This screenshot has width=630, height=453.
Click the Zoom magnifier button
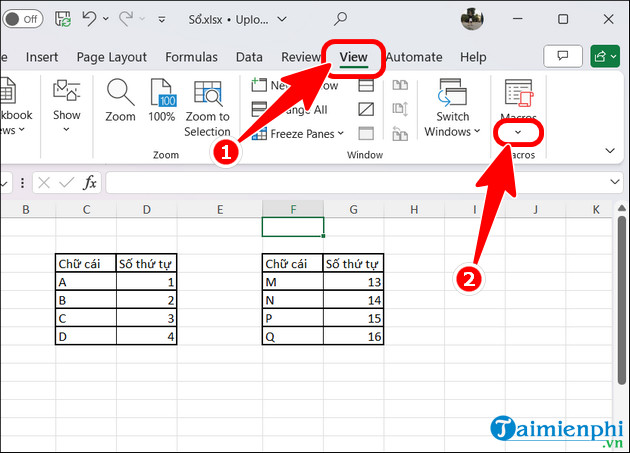pos(120,100)
